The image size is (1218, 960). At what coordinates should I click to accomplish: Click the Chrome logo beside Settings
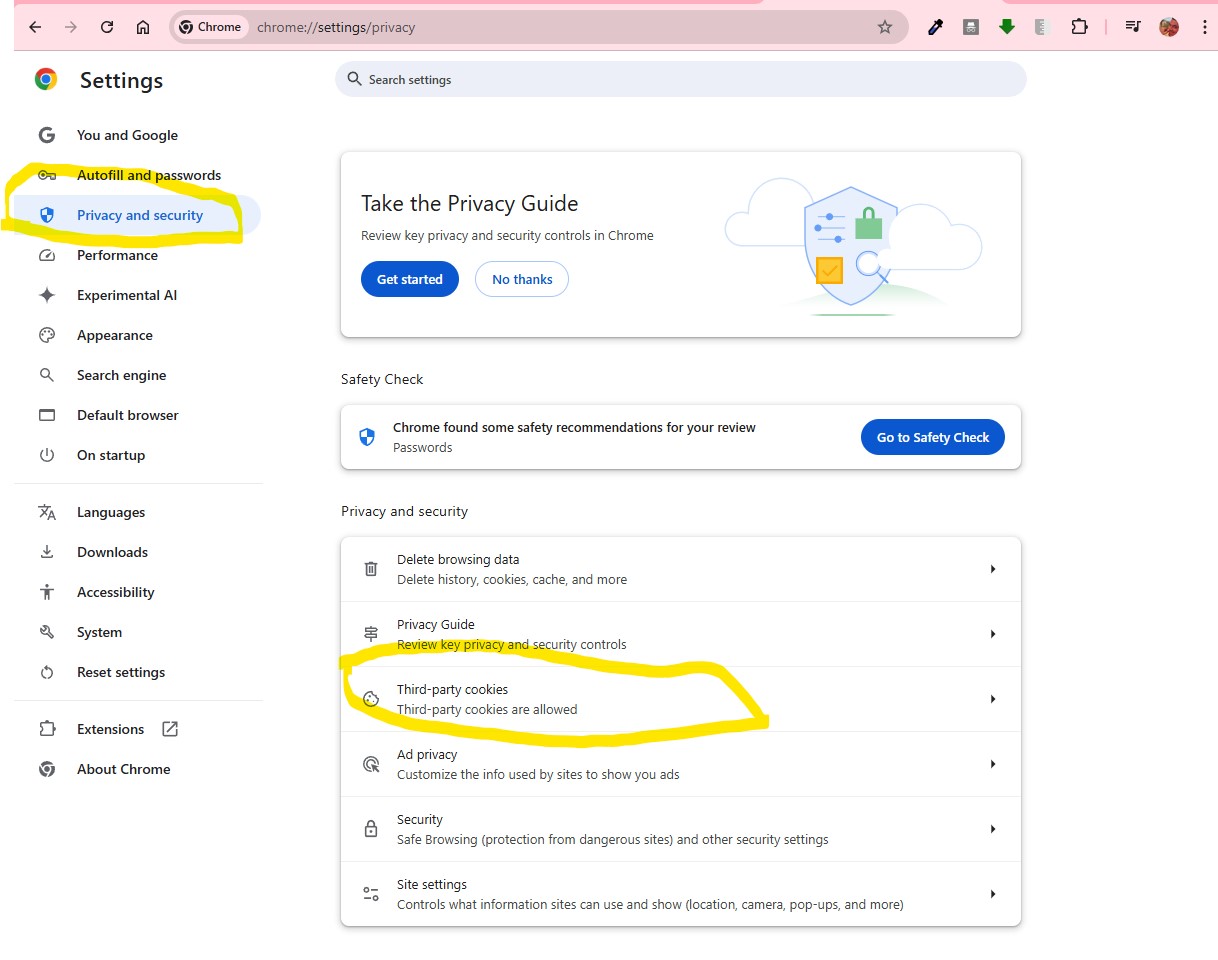click(46, 80)
